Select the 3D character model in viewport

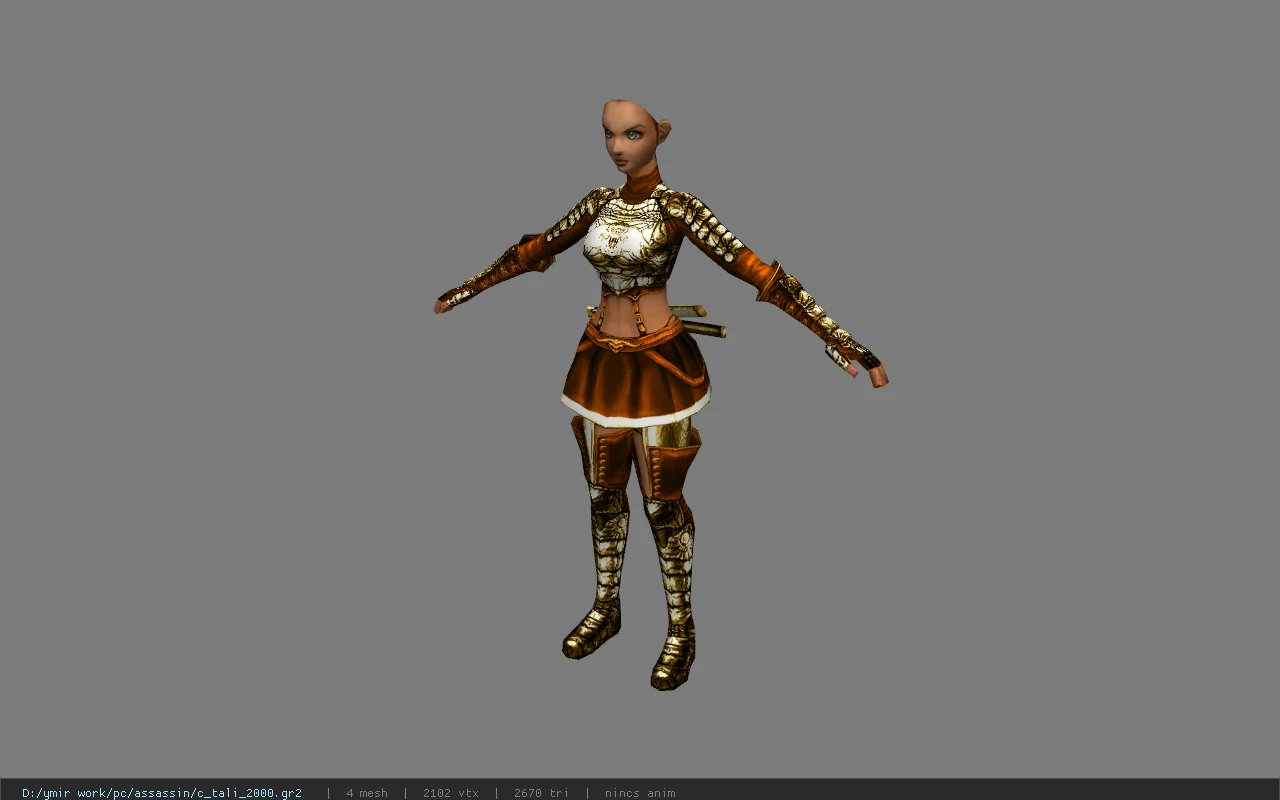(660, 395)
